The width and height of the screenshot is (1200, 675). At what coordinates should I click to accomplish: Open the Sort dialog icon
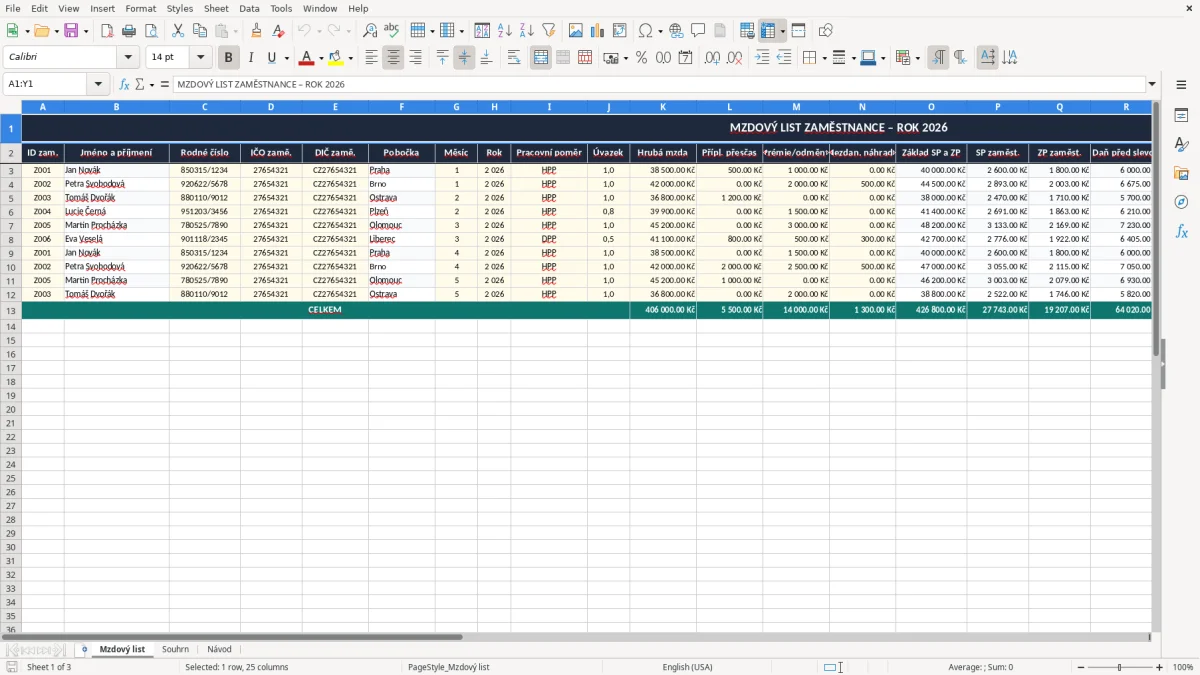pyautogui.click(x=483, y=31)
